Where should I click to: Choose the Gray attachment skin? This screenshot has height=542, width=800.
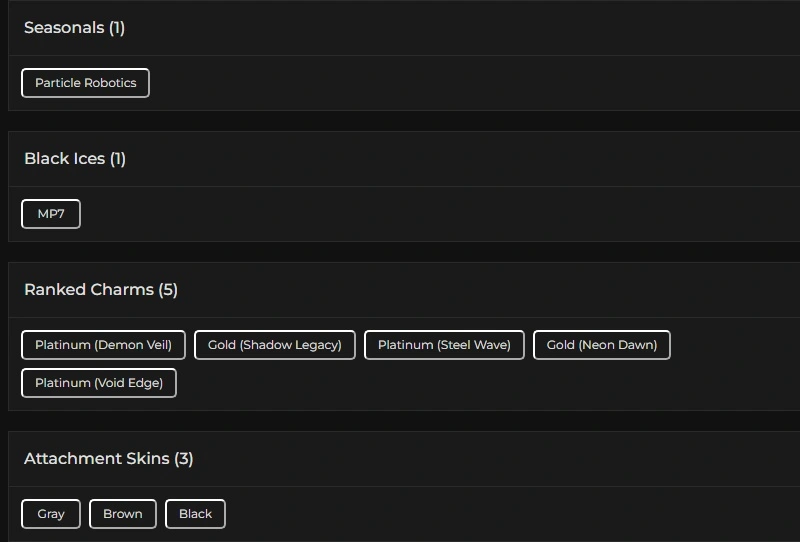tap(51, 514)
